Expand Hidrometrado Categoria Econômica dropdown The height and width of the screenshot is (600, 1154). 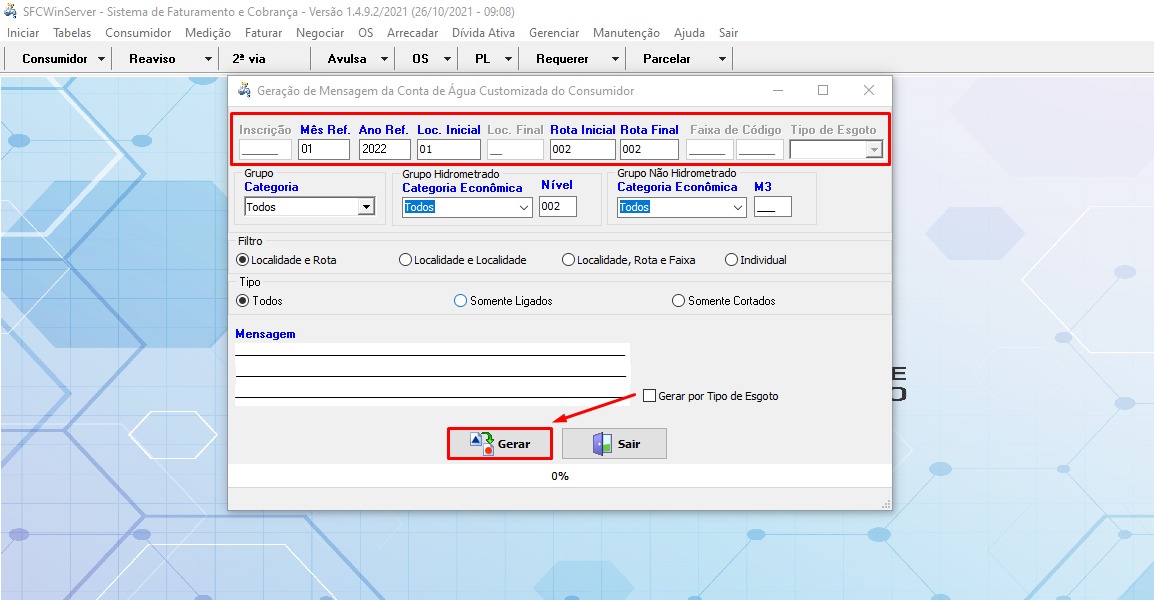tap(525, 207)
